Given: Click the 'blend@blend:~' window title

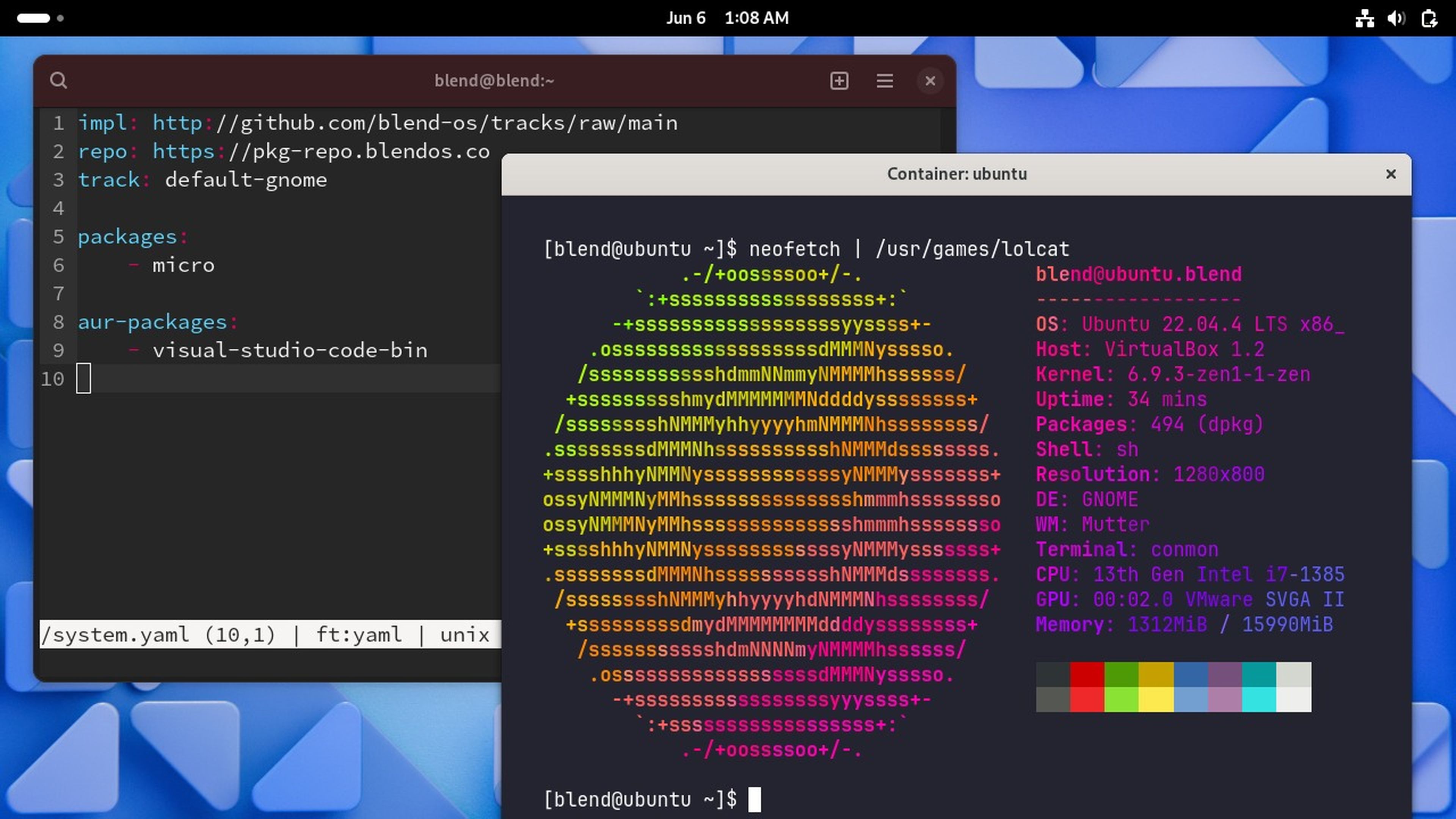Looking at the screenshot, I should (494, 81).
